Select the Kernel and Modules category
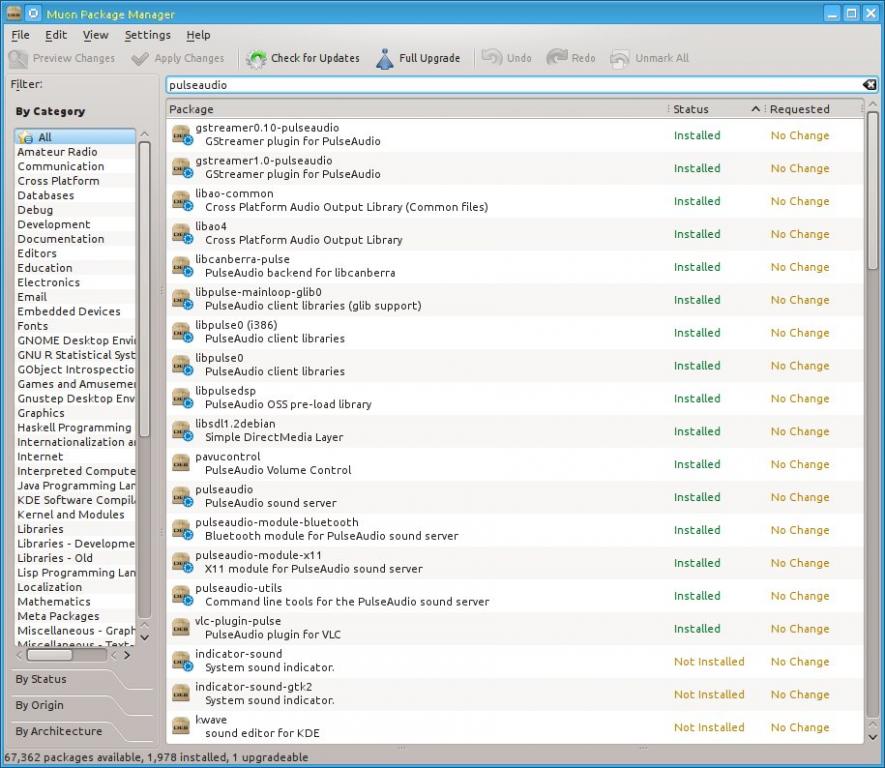This screenshot has height=768, width=885. [71, 515]
